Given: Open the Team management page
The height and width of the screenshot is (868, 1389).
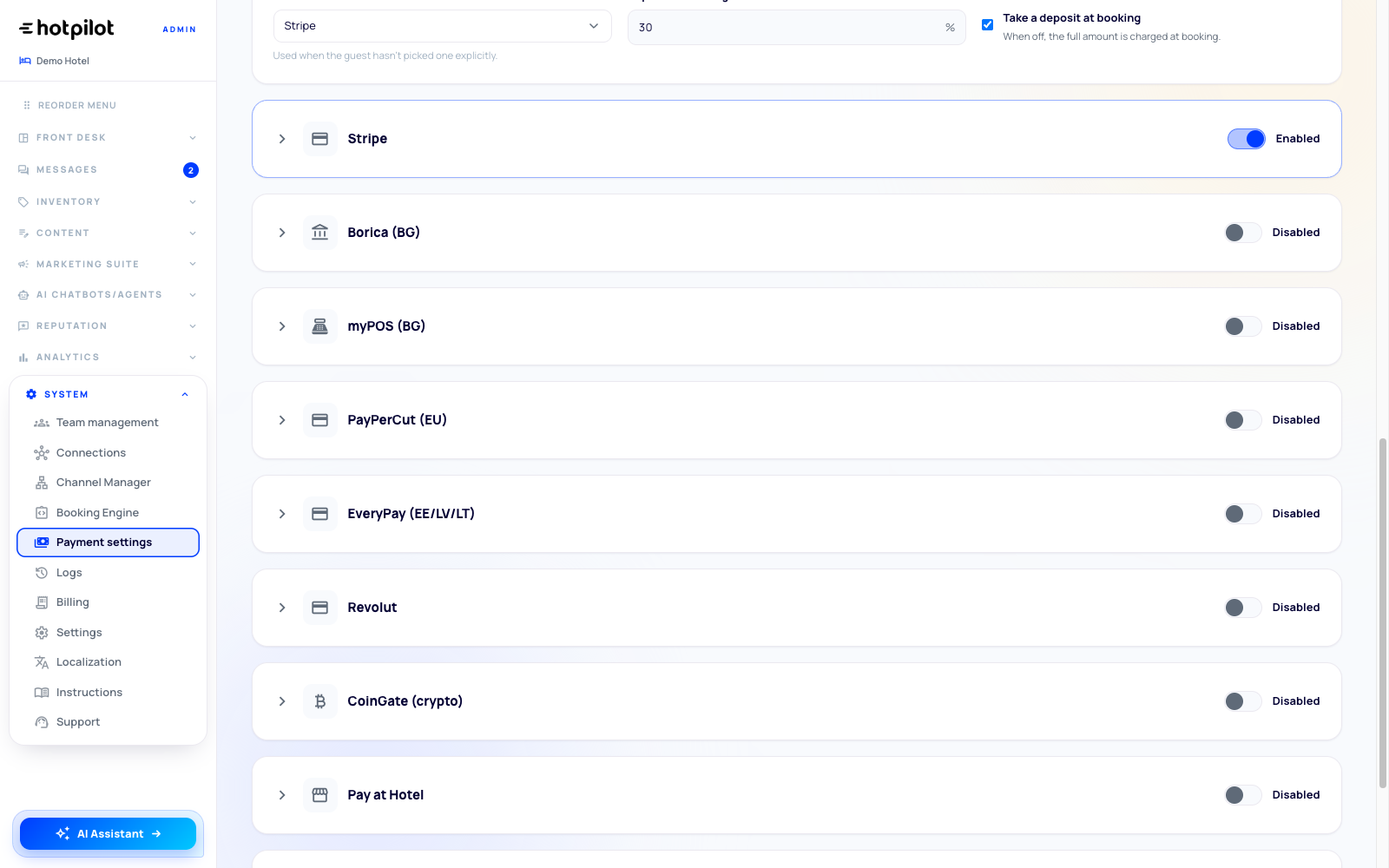Looking at the screenshot, I should (x=108, y=423).
